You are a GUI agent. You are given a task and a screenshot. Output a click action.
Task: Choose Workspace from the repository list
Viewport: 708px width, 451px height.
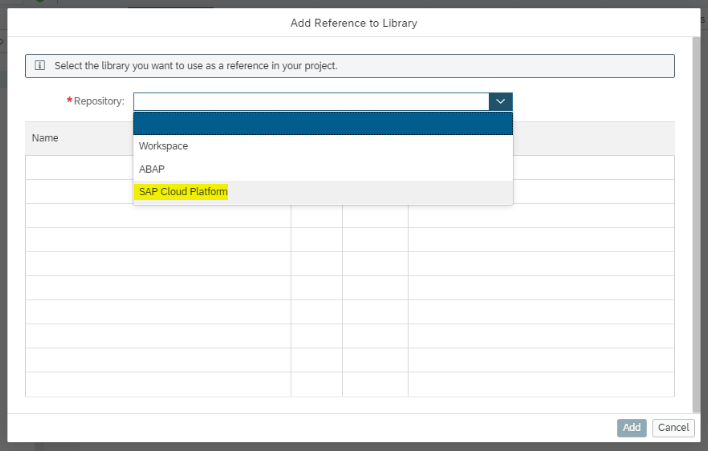point(323,146)
